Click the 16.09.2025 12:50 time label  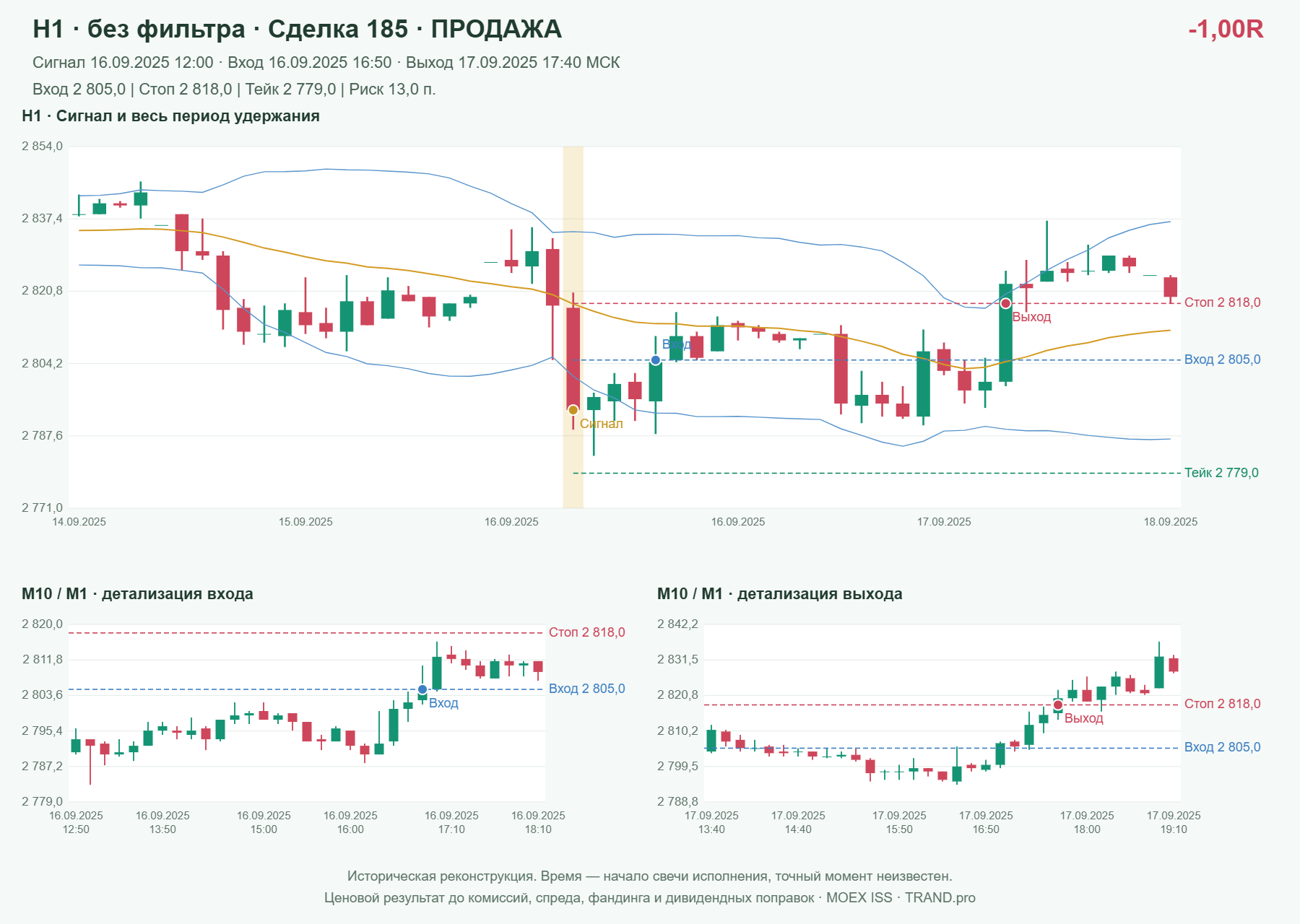76,822
